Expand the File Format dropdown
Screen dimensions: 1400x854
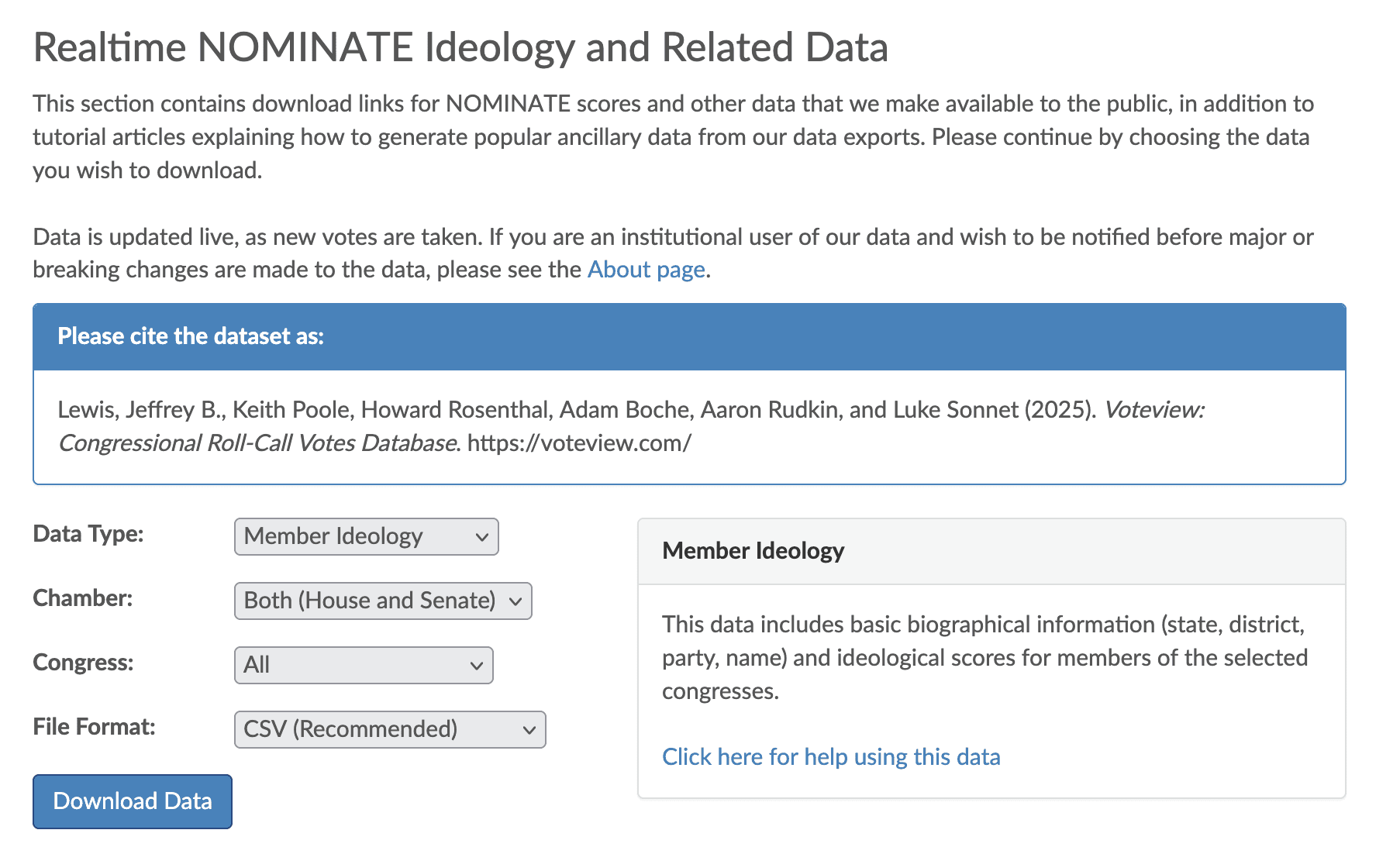coord(390,729)
